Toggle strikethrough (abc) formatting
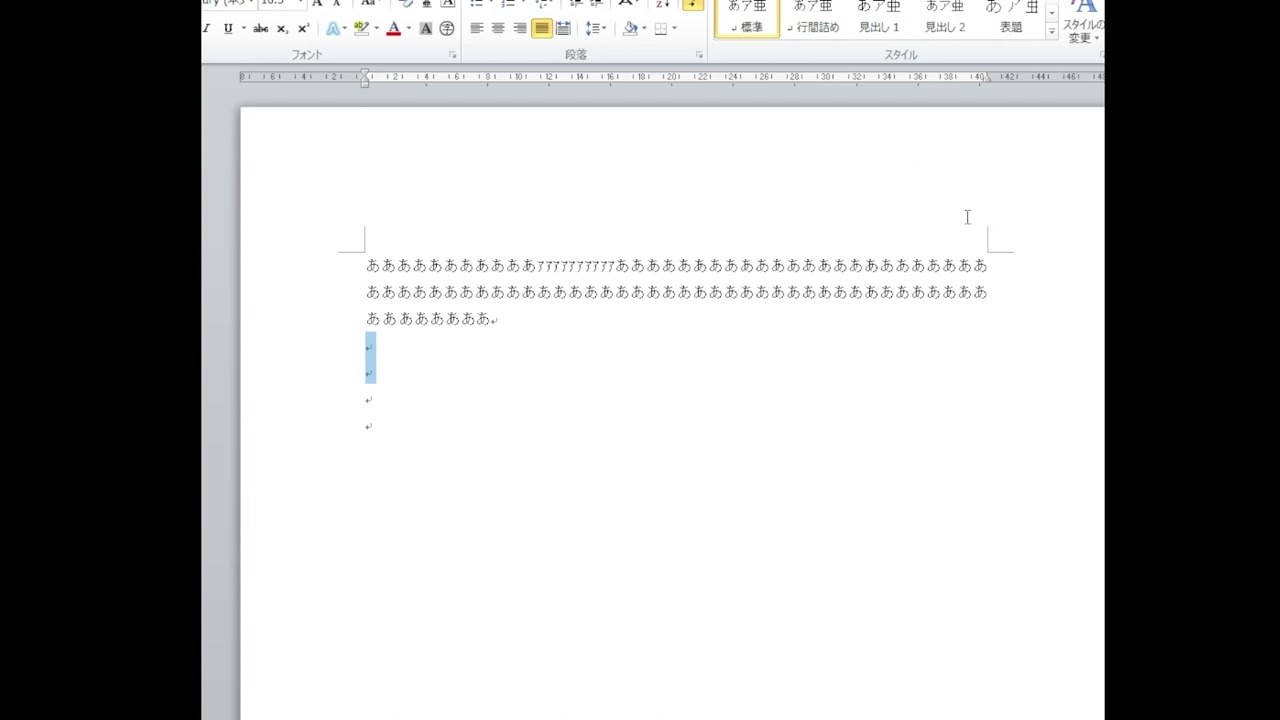Screen dimensions: 1280x720 (x=261, y=29)
